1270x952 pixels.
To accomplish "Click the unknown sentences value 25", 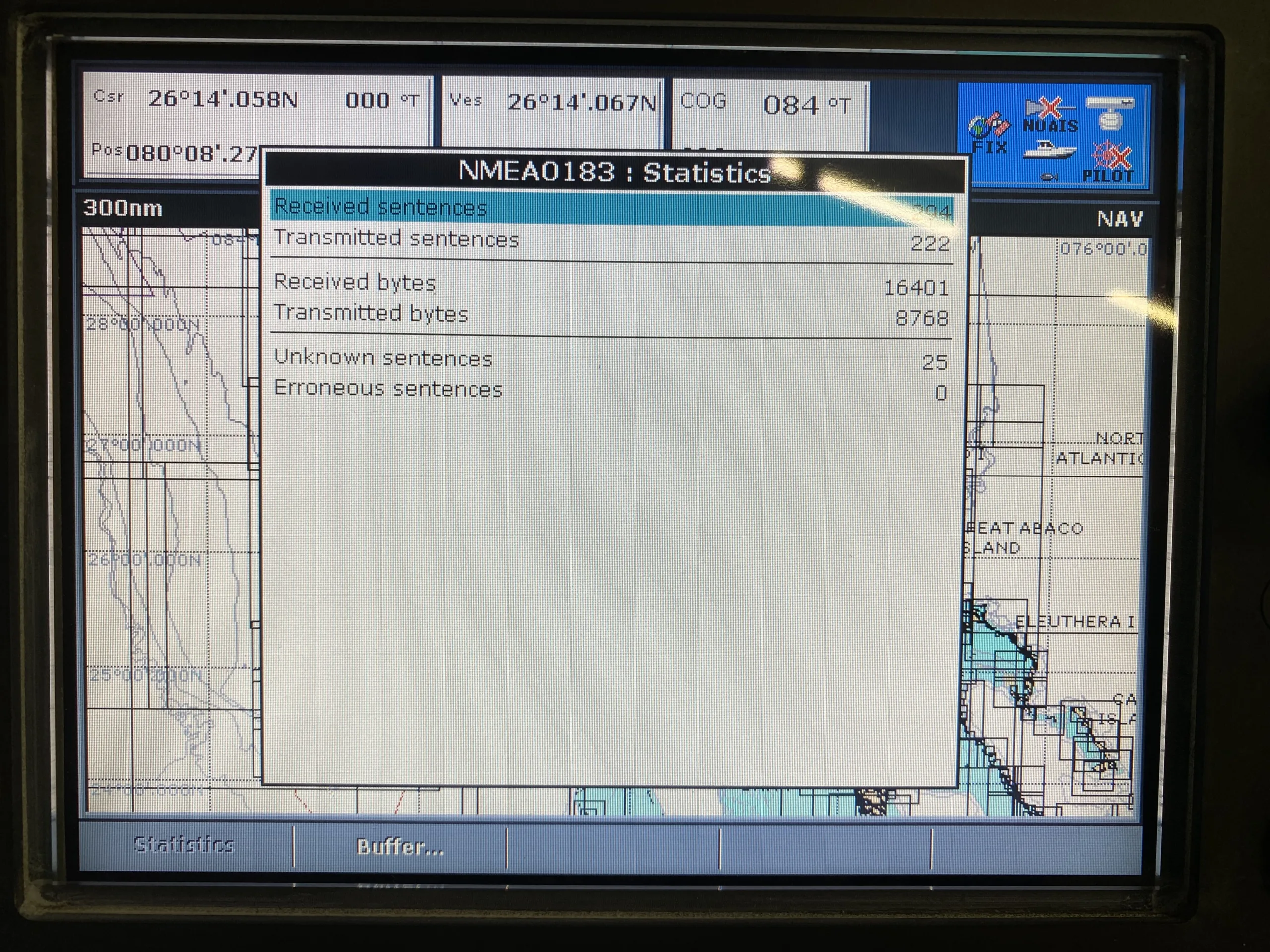I will click(x=935, y=362).
